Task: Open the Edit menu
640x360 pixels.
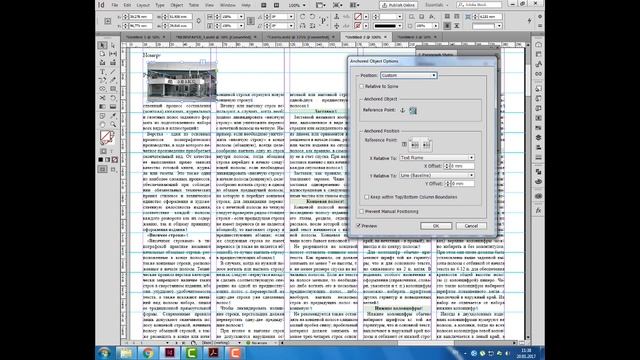Action: pos(127,5)
